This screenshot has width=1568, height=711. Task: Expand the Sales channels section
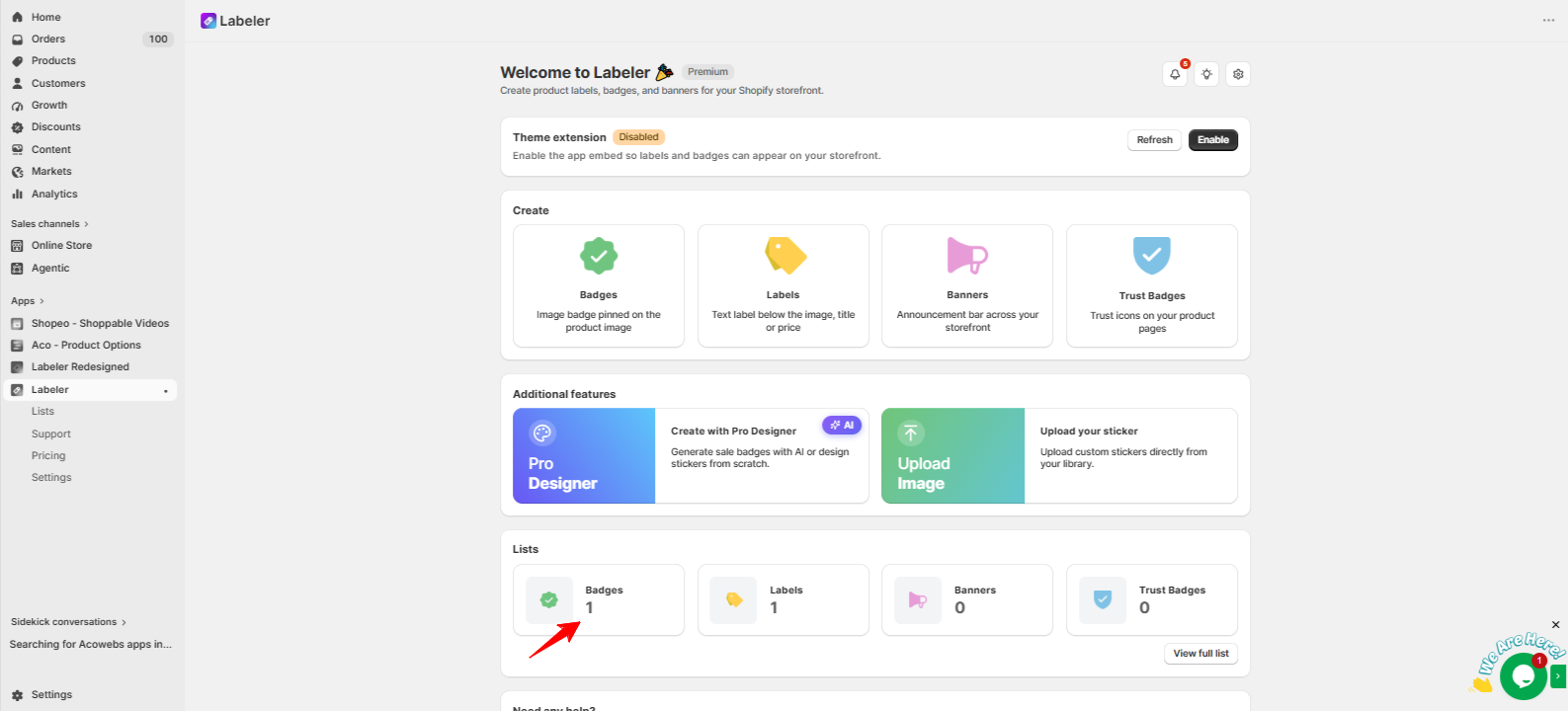49,224
